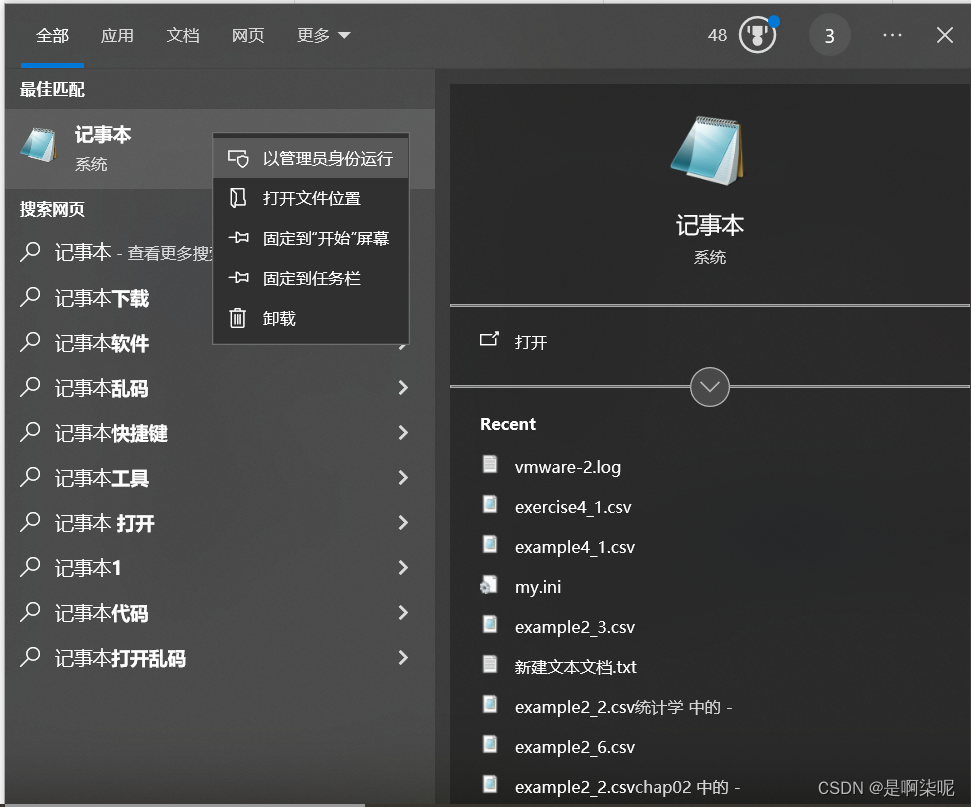Open recent file 新建文本文档.txt
The width and height of the screenshot is (971, 807).
(x=575, y=666)
